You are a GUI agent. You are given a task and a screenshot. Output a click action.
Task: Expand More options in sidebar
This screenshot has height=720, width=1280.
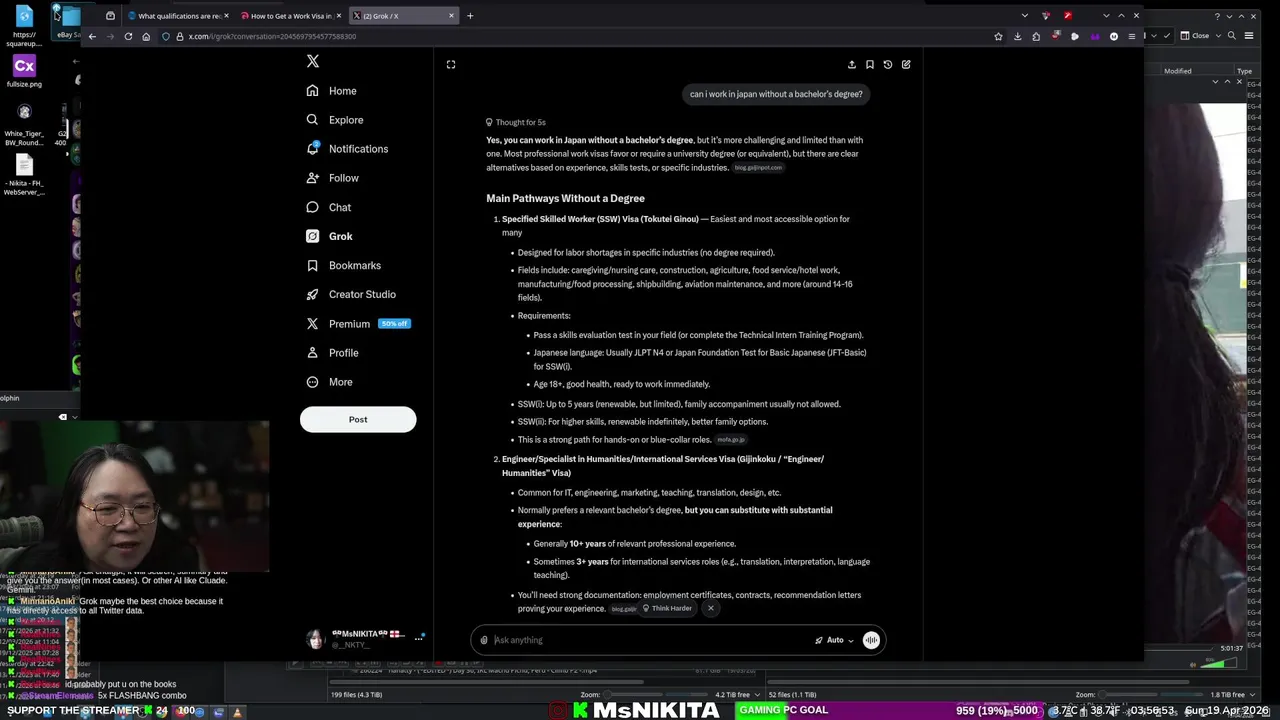click(x=330, y=382)
